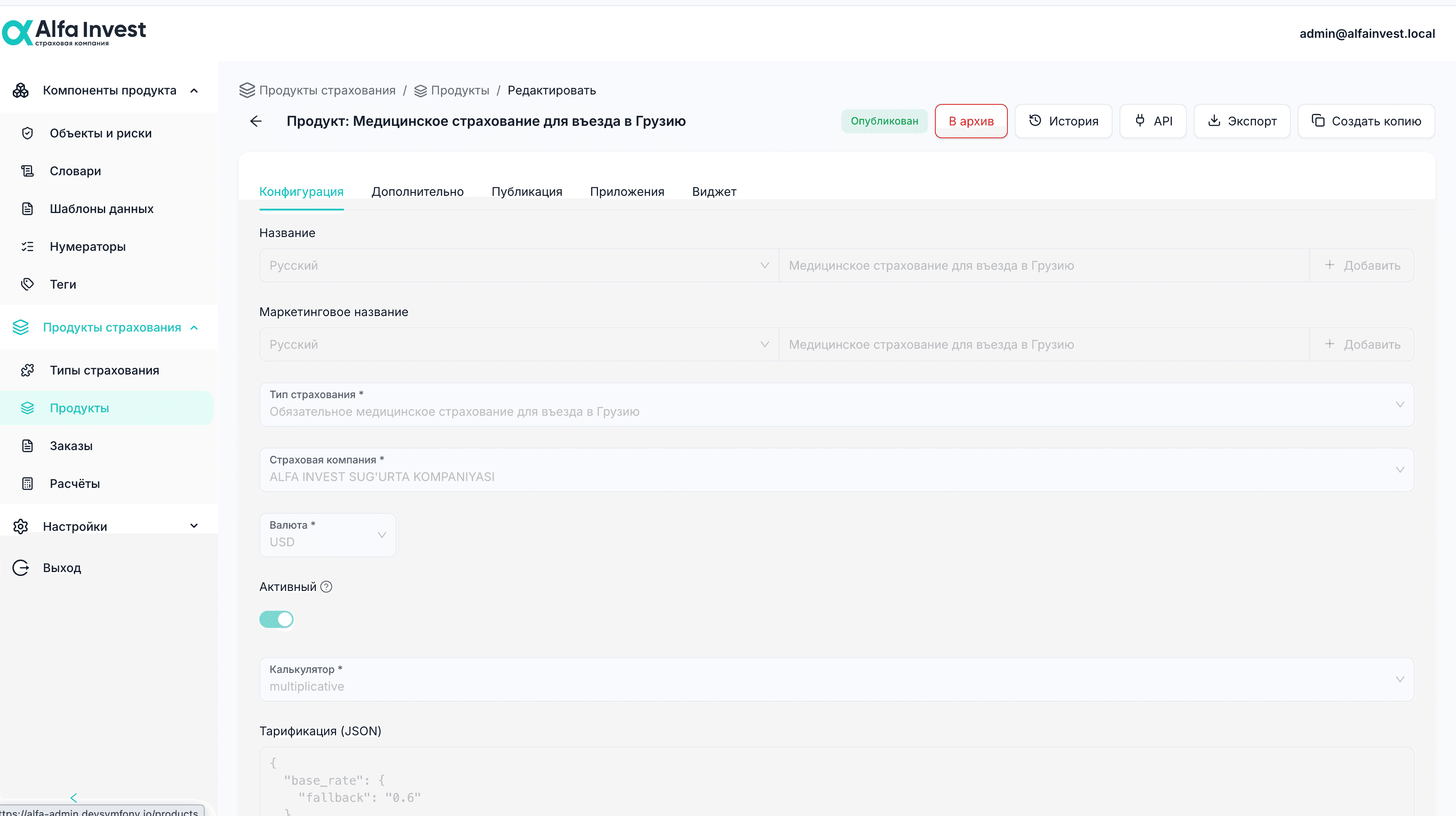Click the Типы страхования puzzle icon
This screenshot has width=1456, height=816.
click(x=27, y=370)
